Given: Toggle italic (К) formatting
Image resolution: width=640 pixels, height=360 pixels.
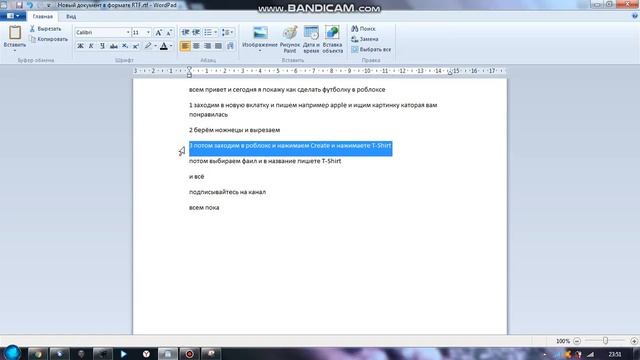Looking at the screenshot, I should tap(91, 46).
